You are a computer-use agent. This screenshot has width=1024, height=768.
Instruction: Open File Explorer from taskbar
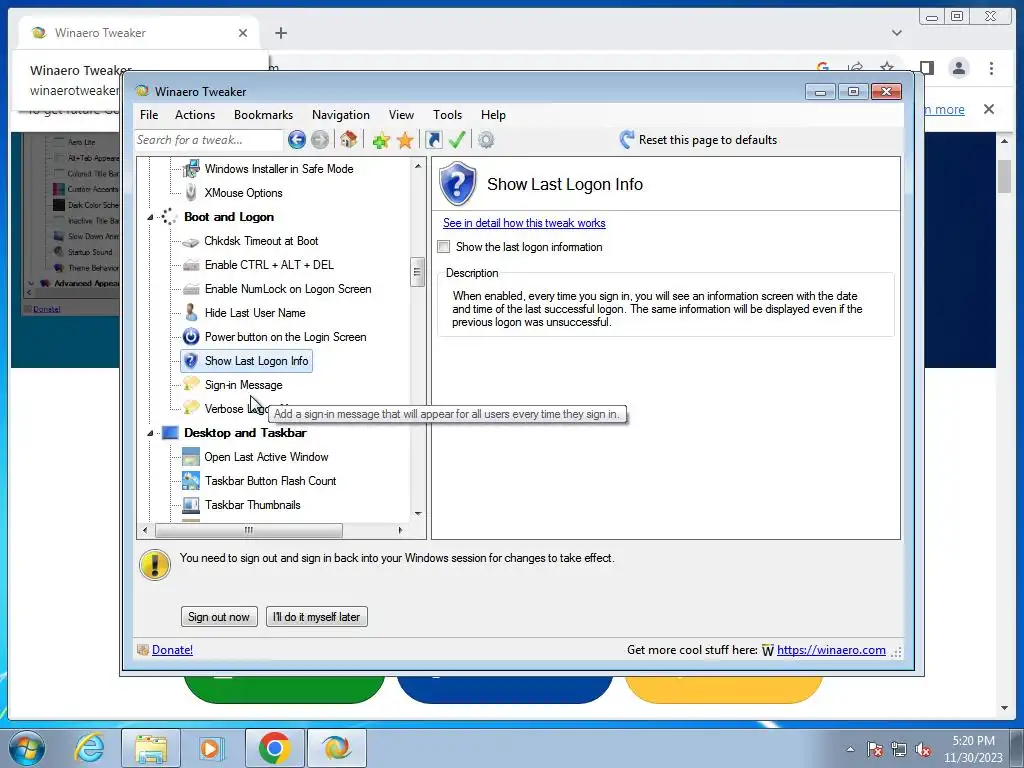pyautogui.click(x=151, y=748)
